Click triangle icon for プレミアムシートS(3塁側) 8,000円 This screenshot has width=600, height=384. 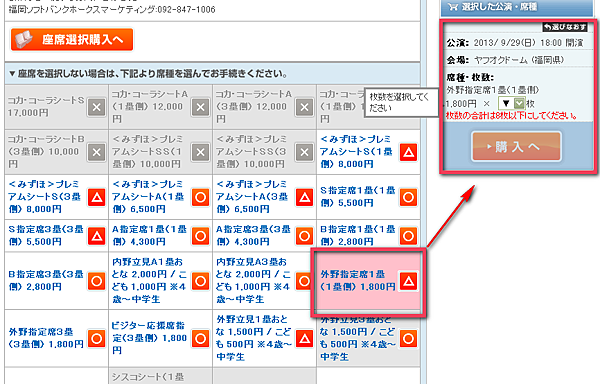pos(96,197)
